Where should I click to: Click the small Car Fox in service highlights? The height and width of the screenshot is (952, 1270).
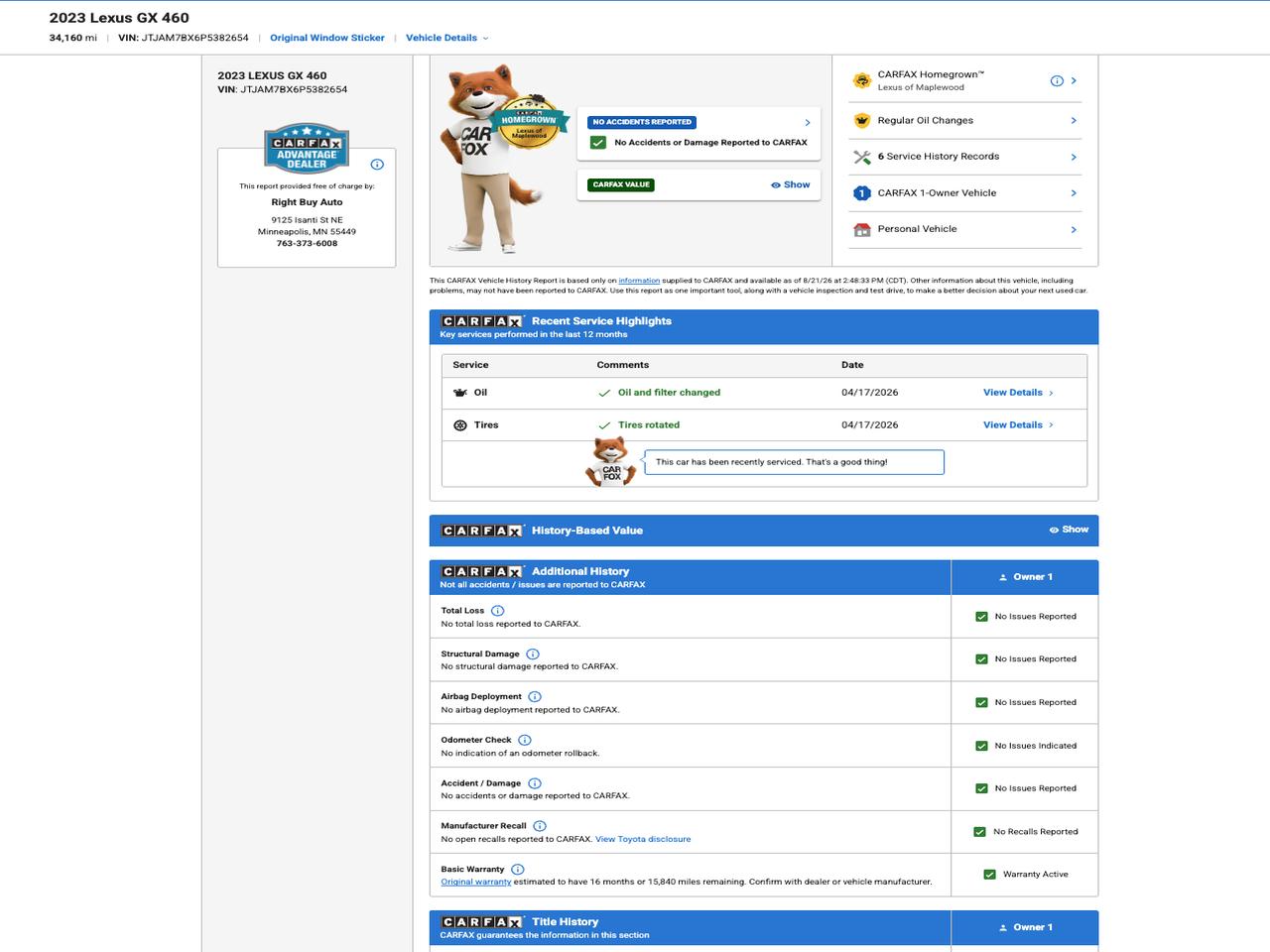(x=610, y=462)
